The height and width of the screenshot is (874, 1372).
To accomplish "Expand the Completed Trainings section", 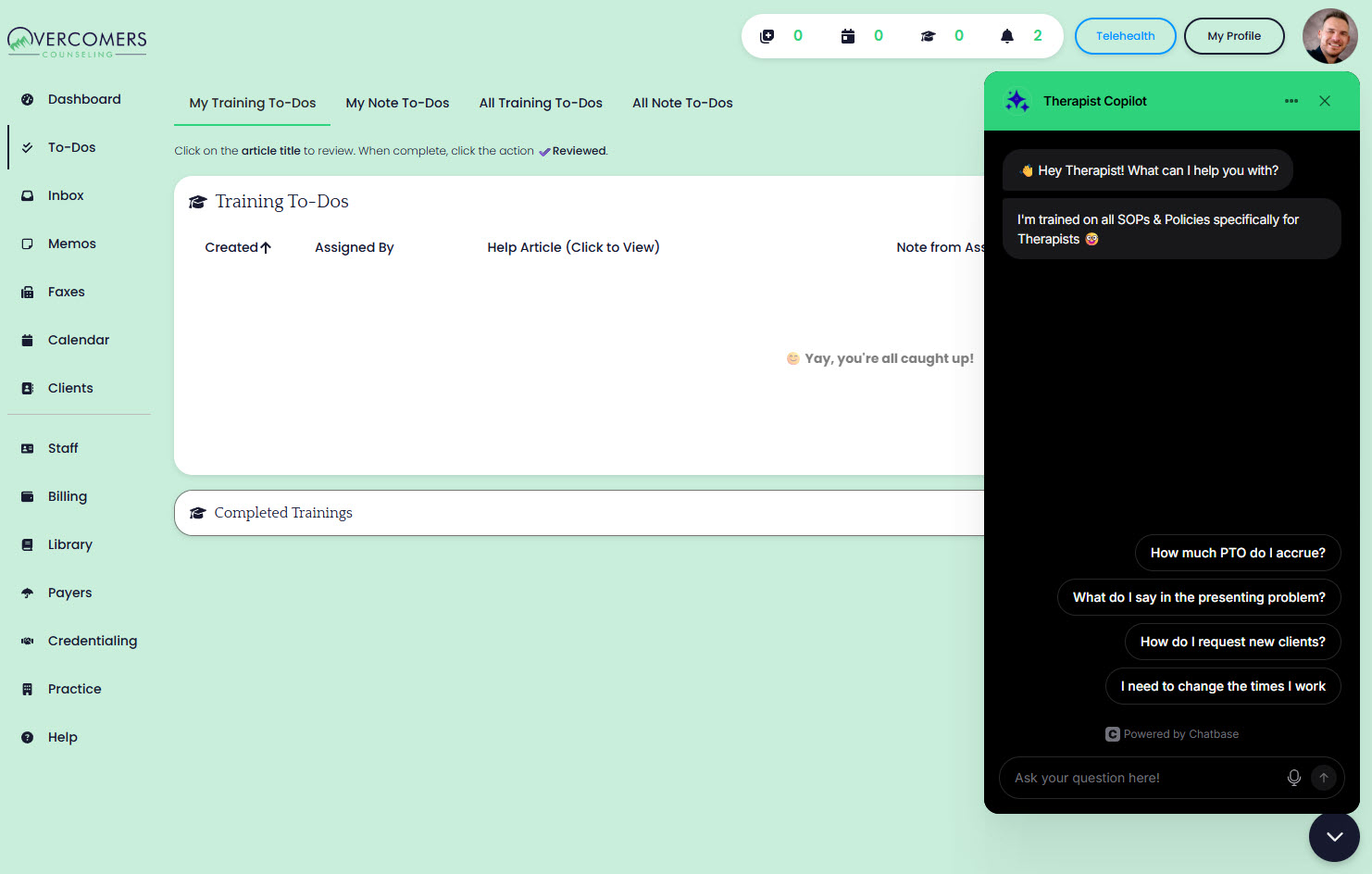I will point(580,513).
